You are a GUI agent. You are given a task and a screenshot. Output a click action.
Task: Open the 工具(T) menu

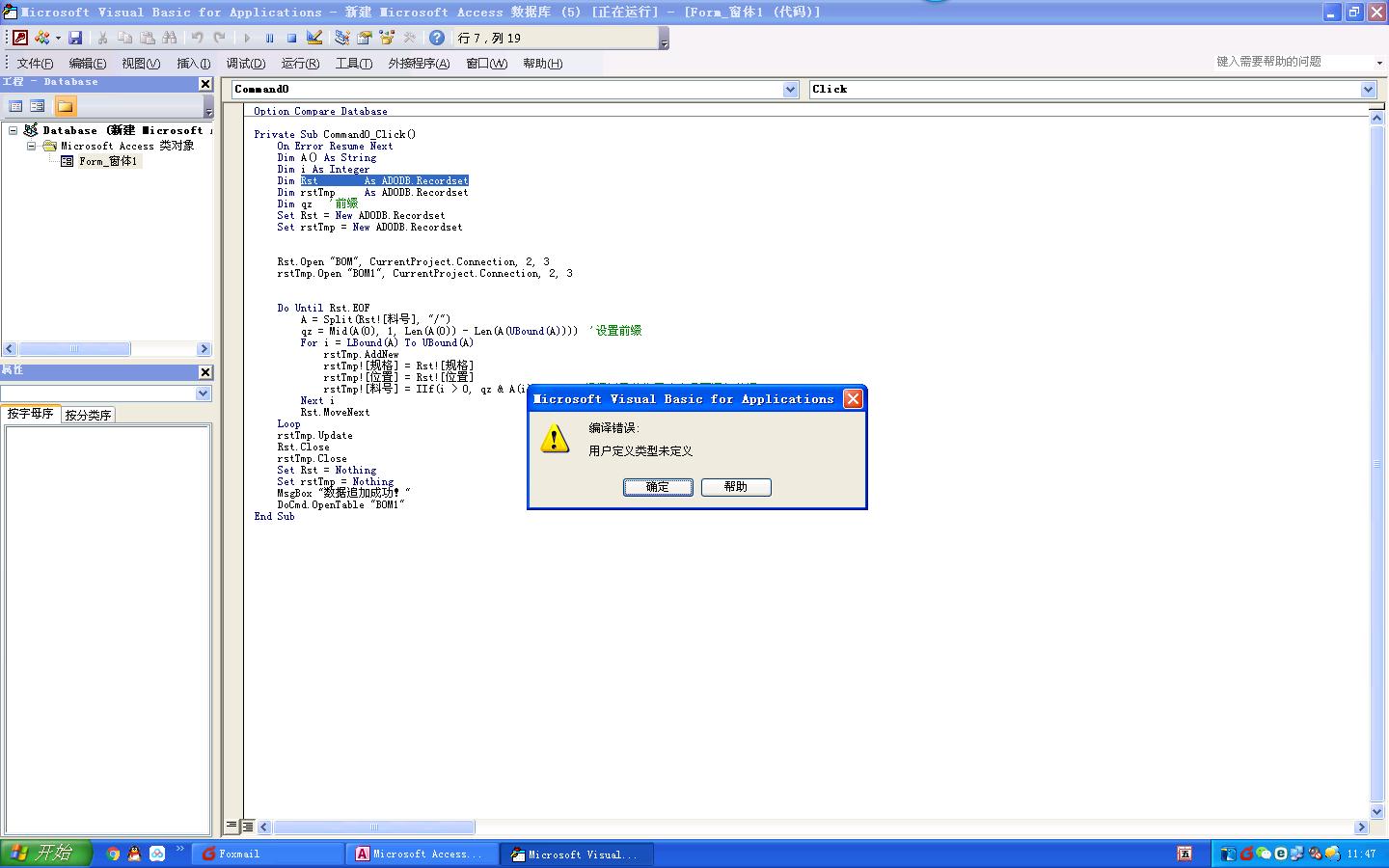[354, 64]
